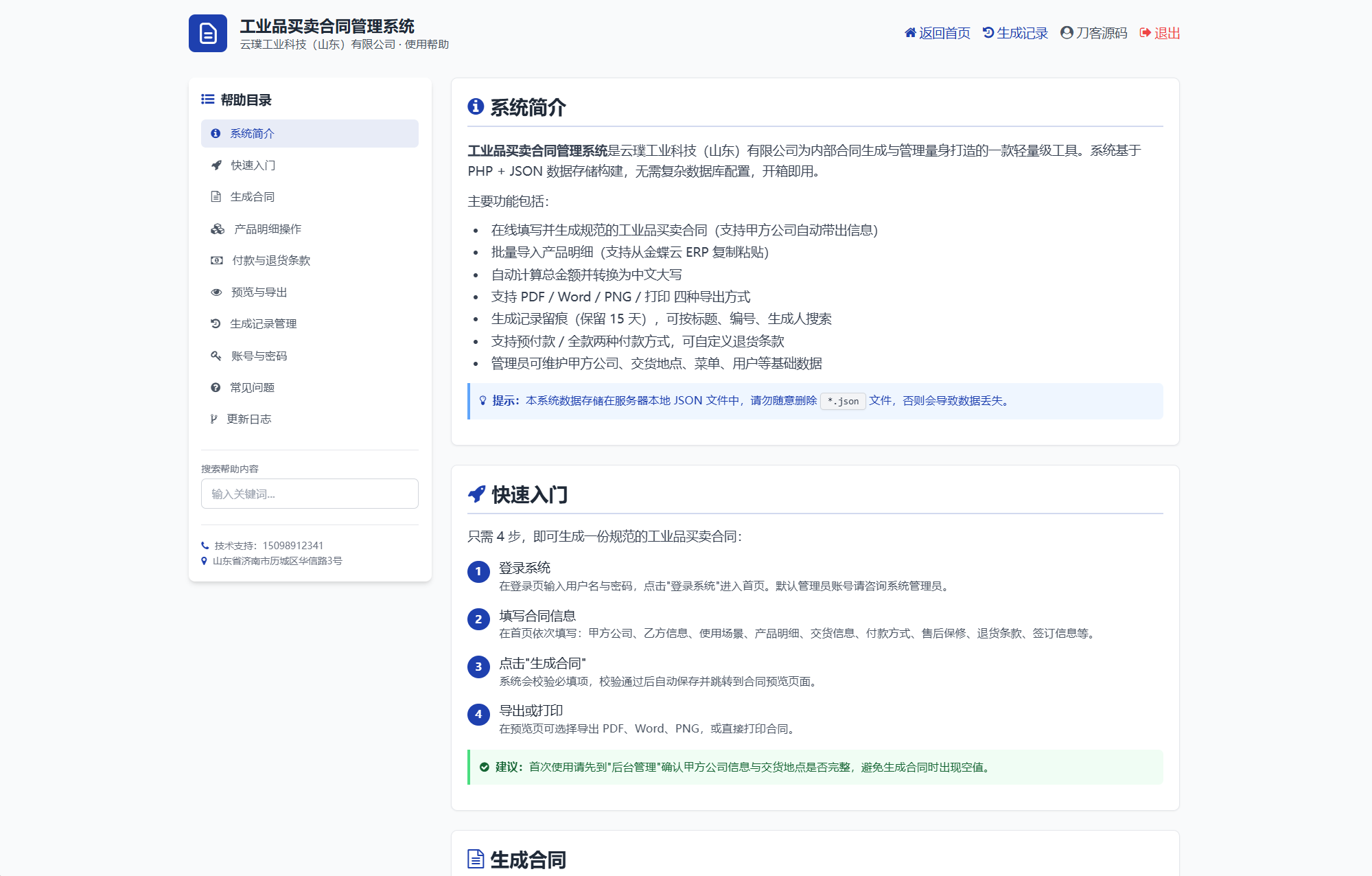
Task: Click the blue document logo icon
Action: click(x=208, y=33)
